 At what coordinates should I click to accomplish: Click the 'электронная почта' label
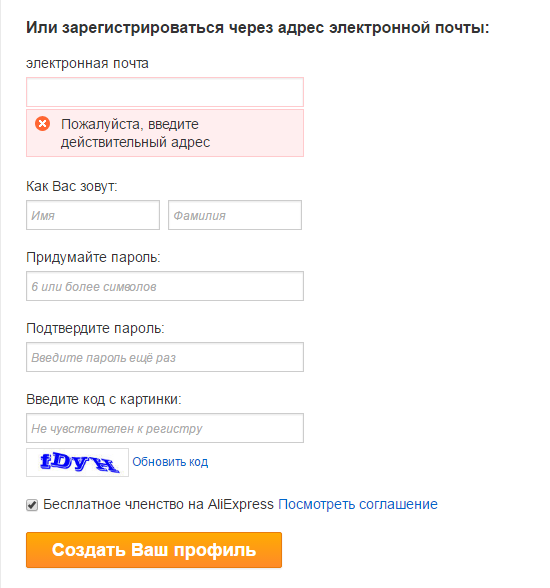[x=87, y=63]
